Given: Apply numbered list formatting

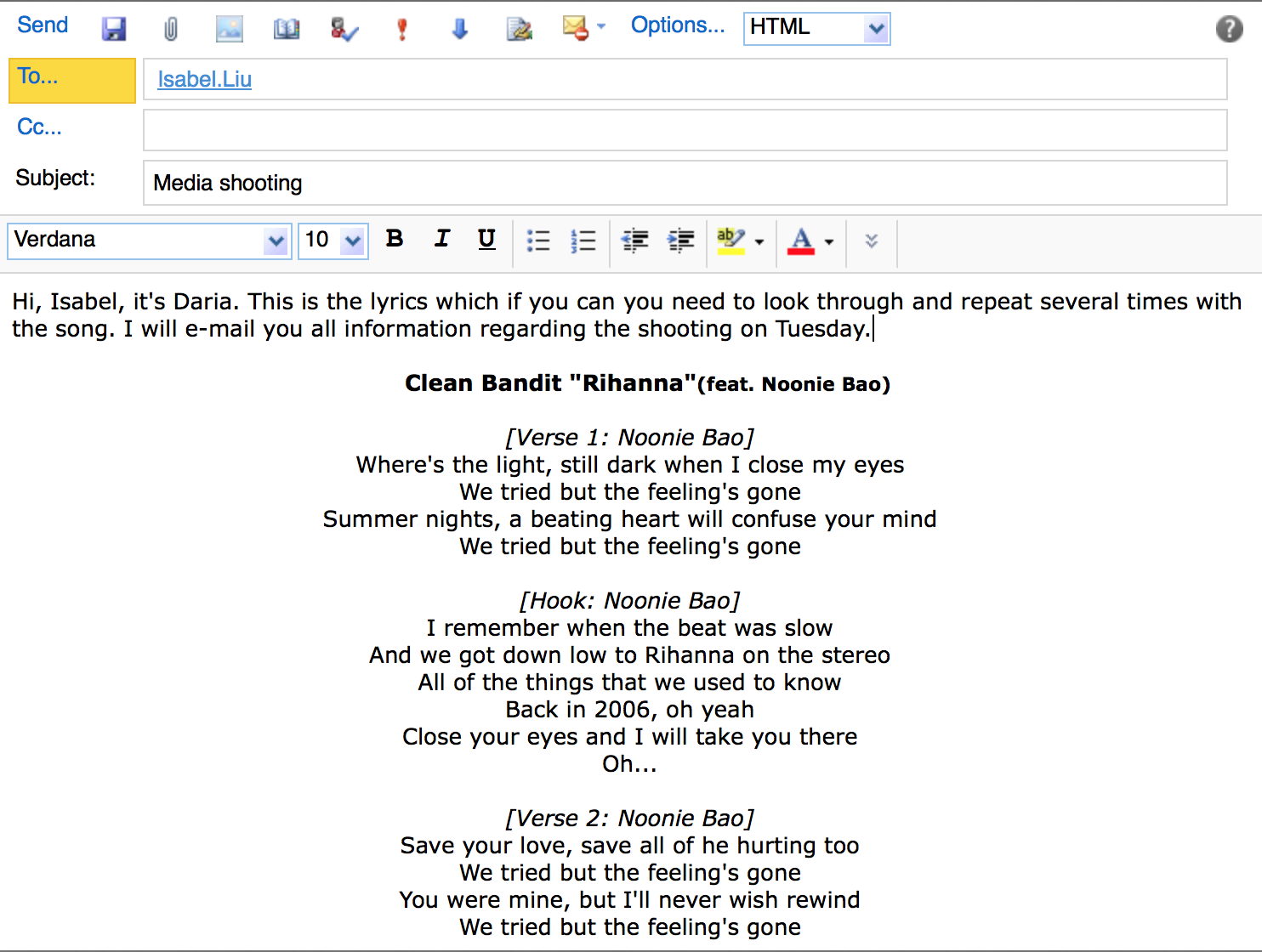Looking at the screenshot, I should [x=583, y=241].
